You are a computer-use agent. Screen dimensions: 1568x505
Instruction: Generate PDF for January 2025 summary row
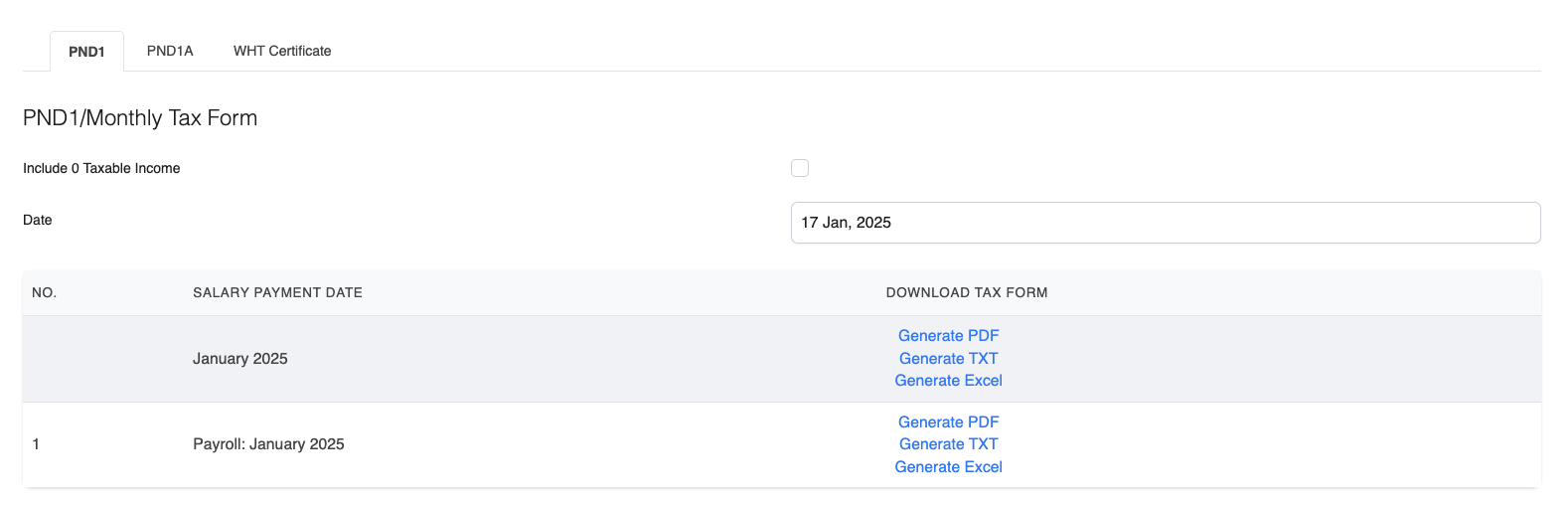click(x=948, y=336)
